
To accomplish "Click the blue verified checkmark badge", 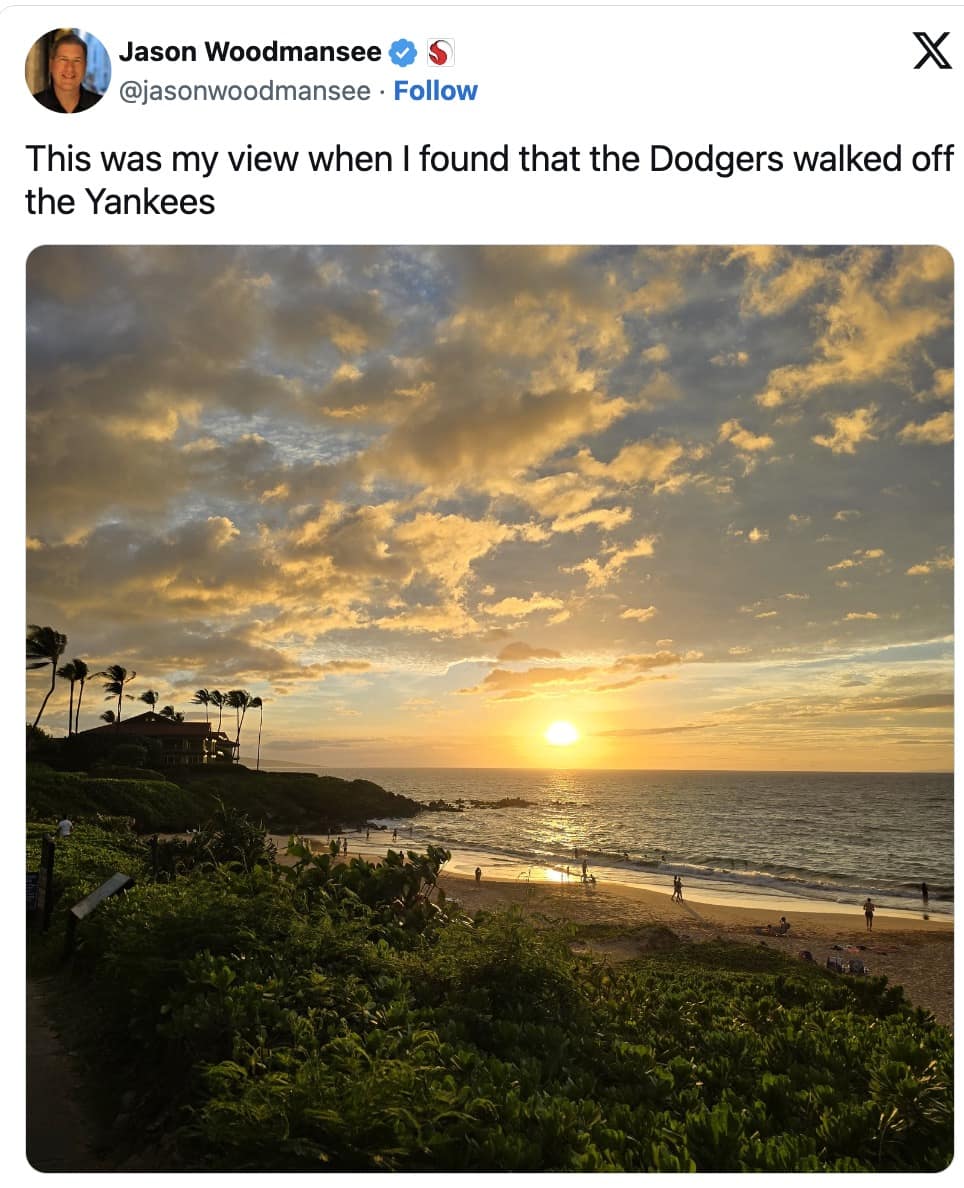I will coord(403,52).
